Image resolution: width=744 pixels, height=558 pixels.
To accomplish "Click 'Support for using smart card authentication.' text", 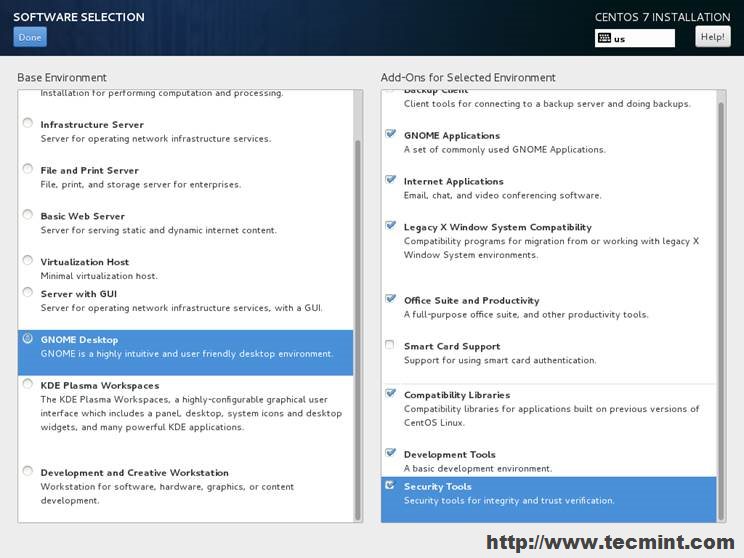I will pos(500,361).
